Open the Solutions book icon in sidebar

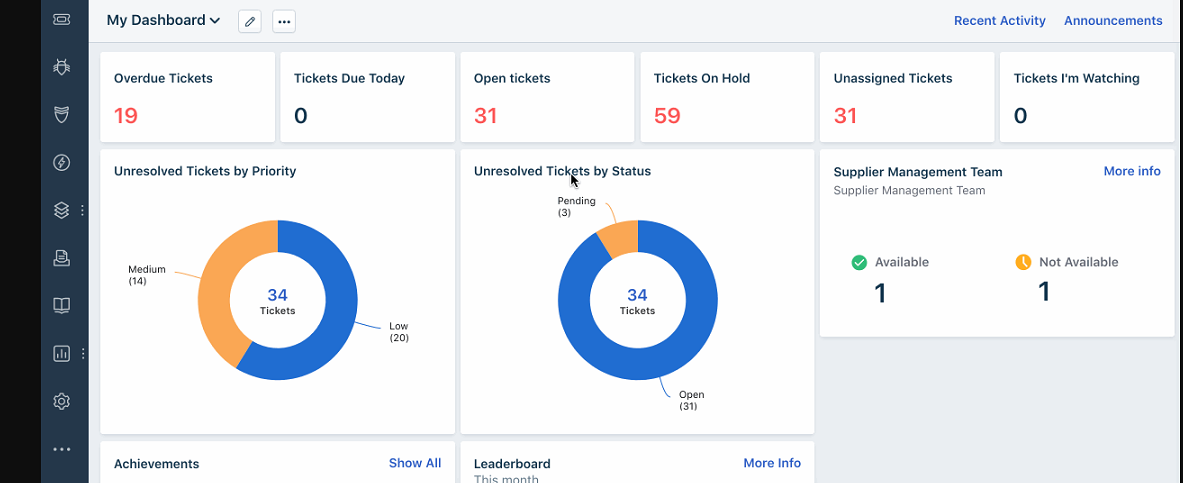[62, 306]
